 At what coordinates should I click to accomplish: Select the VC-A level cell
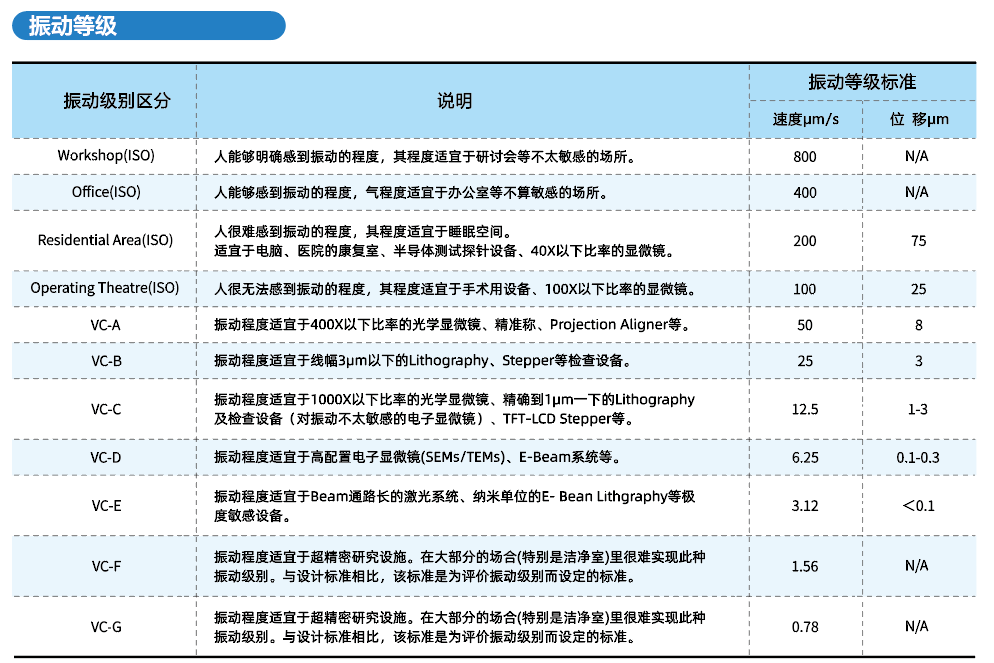click(x=106, y=325)
